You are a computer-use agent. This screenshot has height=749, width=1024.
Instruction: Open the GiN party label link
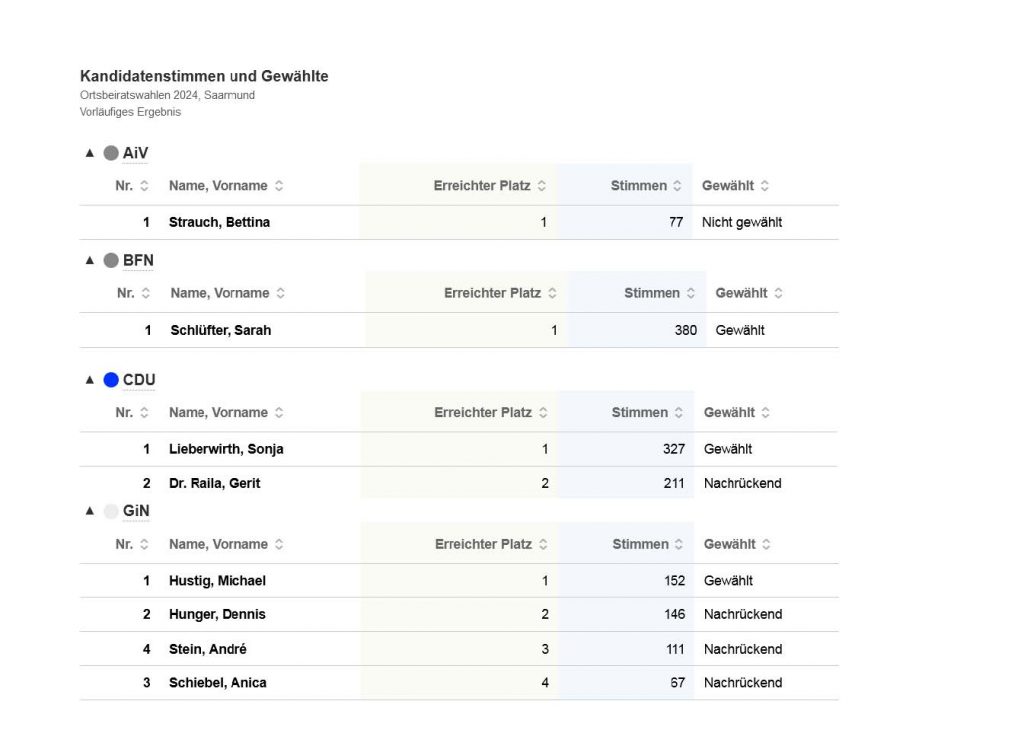(x=135, y=512)
